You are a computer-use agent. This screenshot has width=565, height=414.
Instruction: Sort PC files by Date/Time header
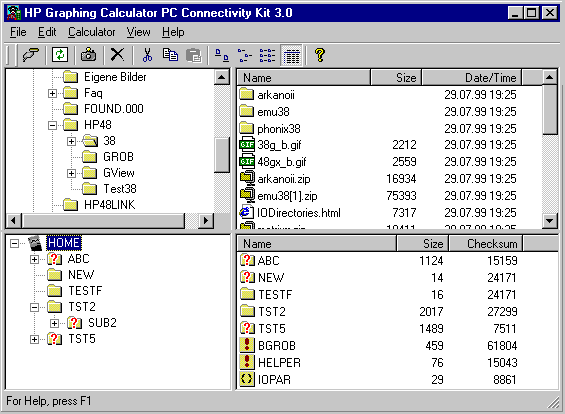[471, 77]
